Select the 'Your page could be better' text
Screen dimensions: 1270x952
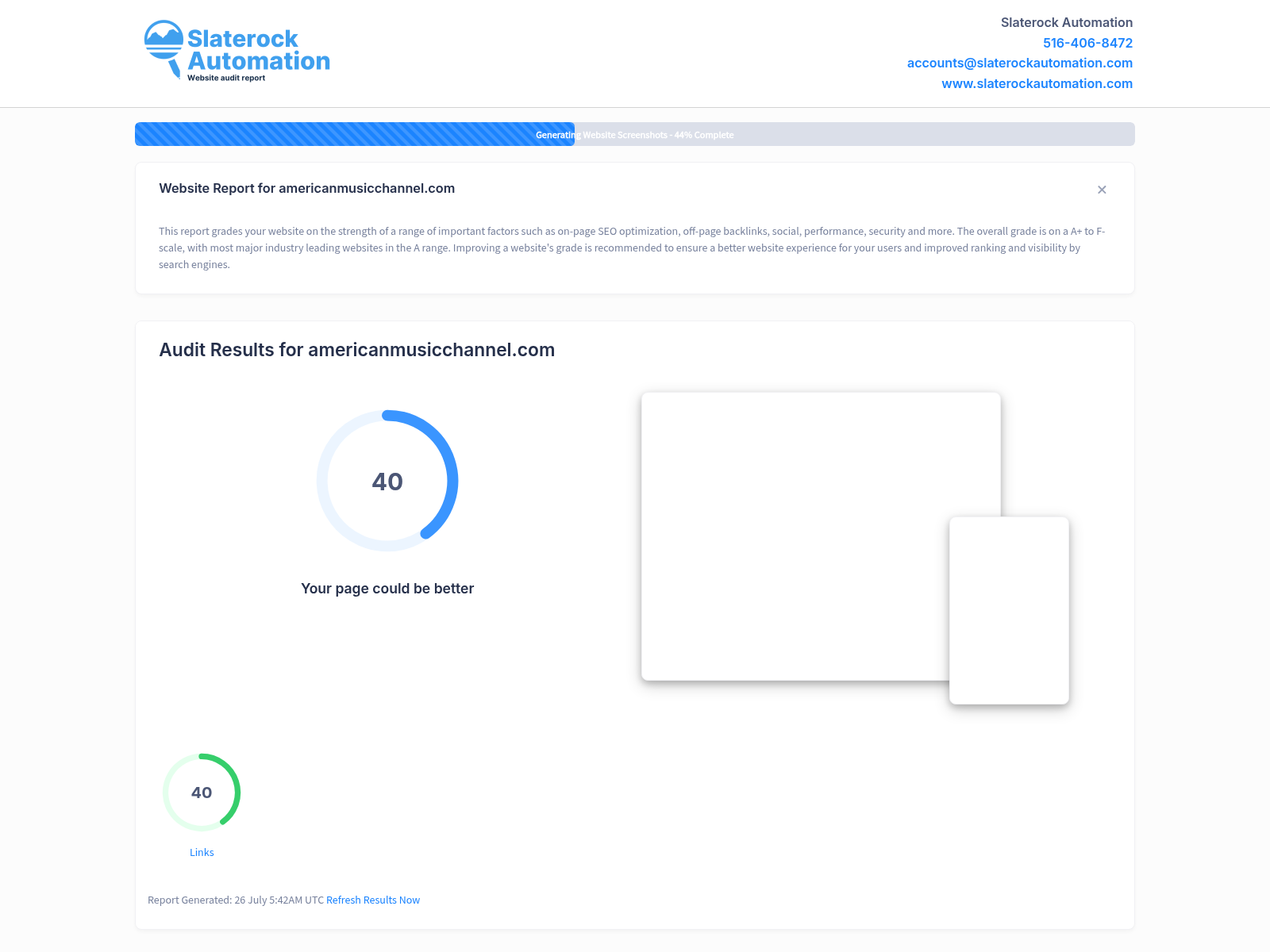click(387, 589)
